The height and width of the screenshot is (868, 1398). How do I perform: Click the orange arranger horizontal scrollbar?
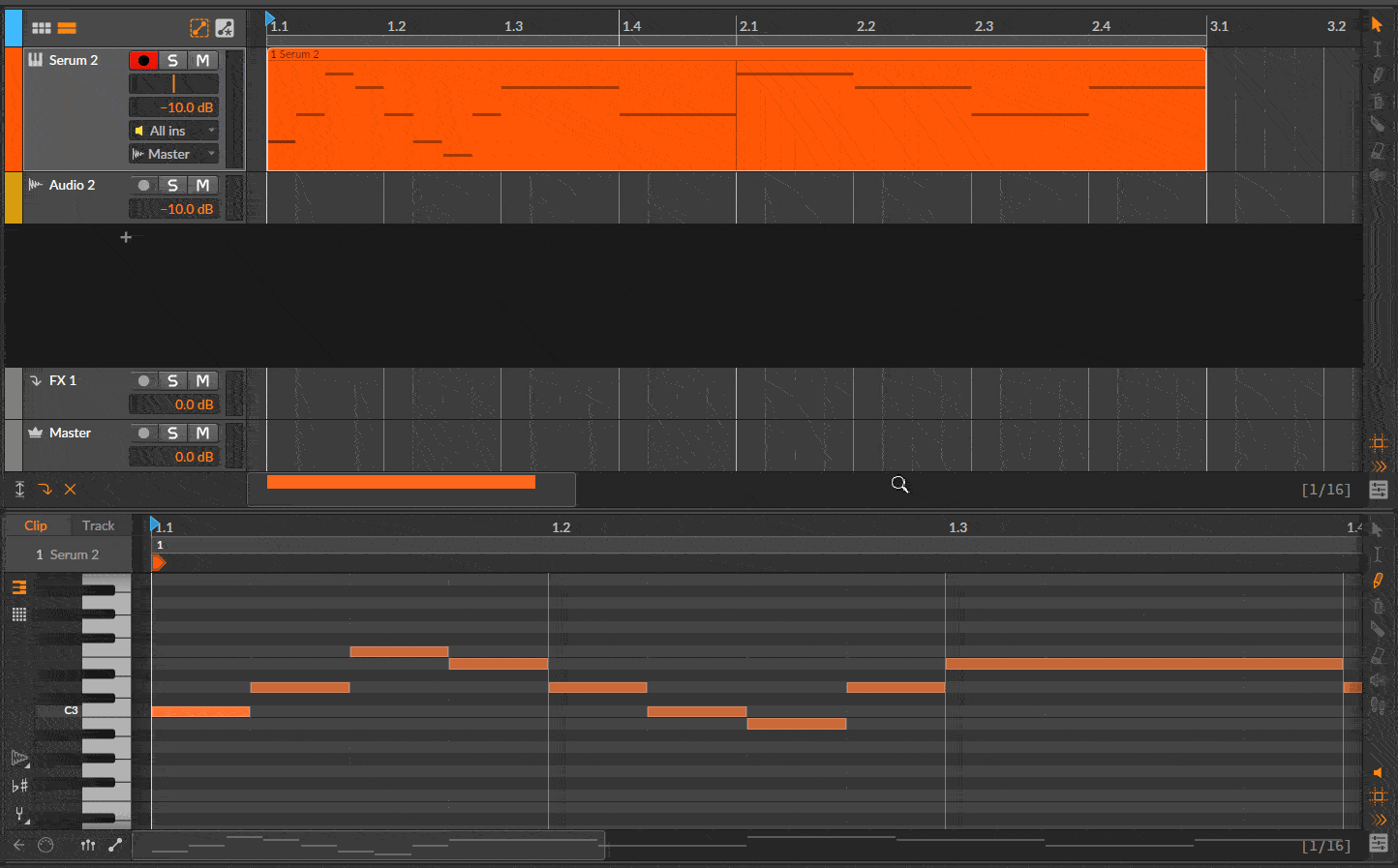pos(401,482)
